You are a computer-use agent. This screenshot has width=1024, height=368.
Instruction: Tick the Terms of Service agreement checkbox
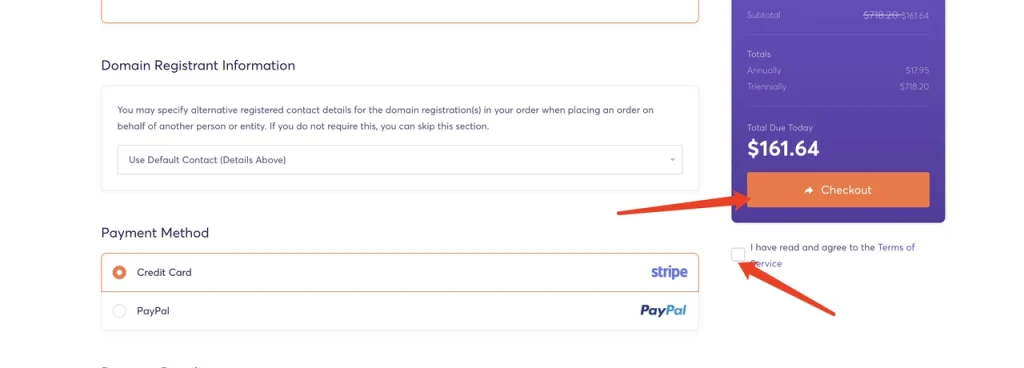738,254
